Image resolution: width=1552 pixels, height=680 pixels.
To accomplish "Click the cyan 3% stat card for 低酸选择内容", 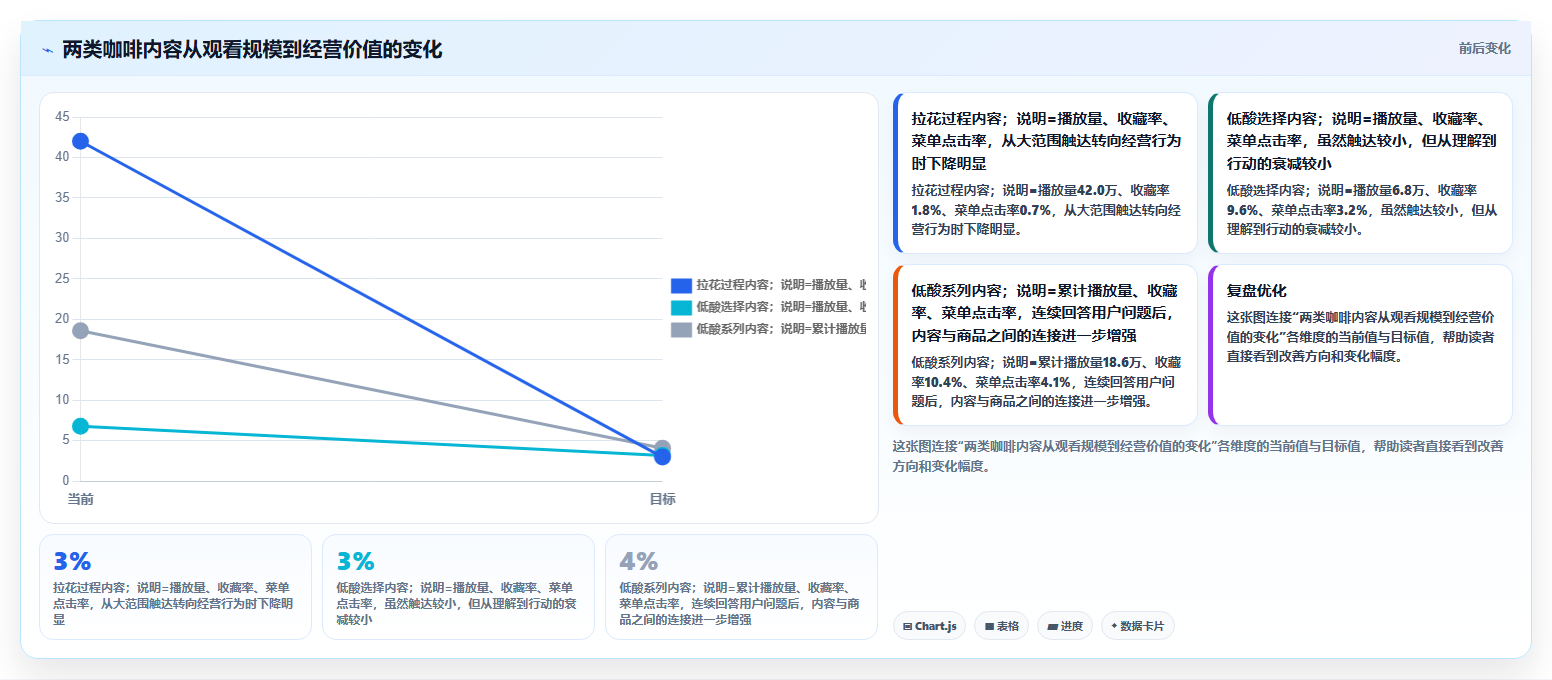I will (x=458, y=587).
